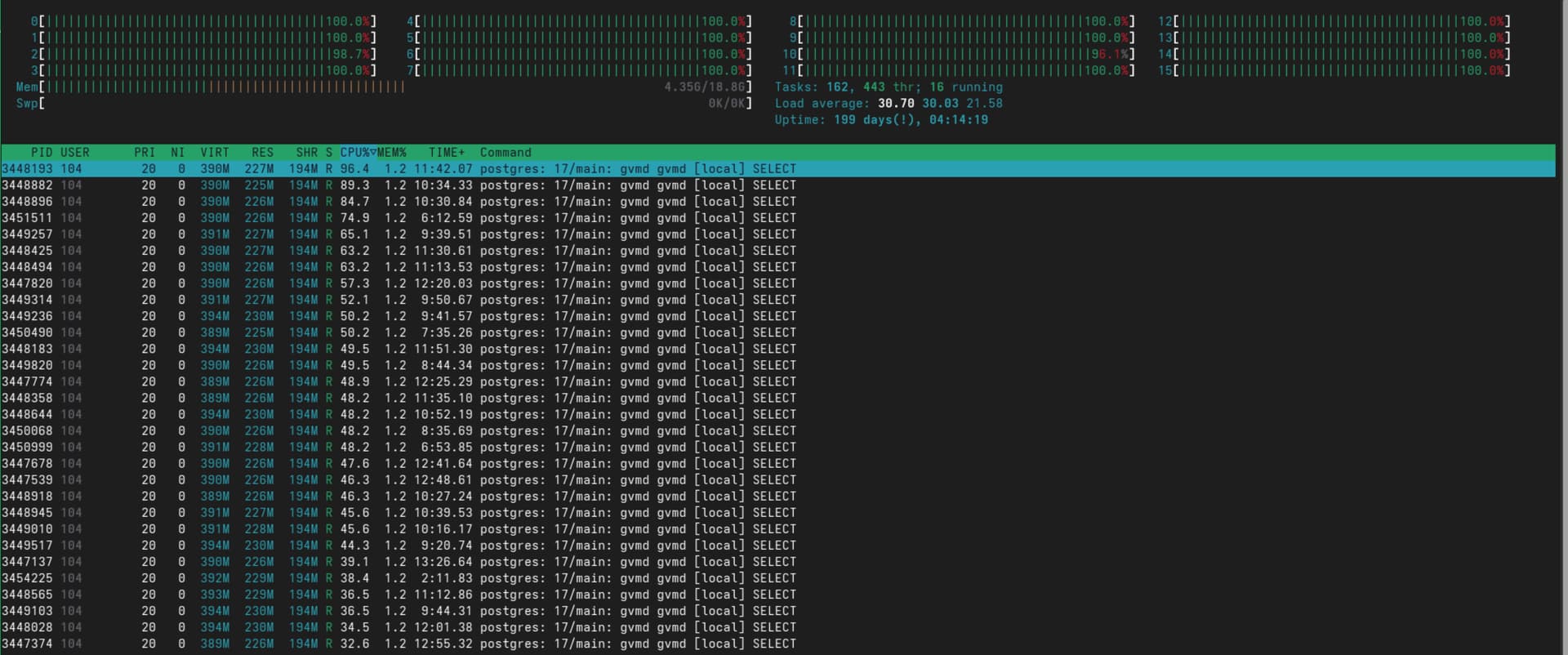Sort by the PRI column header

(x=145, y=153)
